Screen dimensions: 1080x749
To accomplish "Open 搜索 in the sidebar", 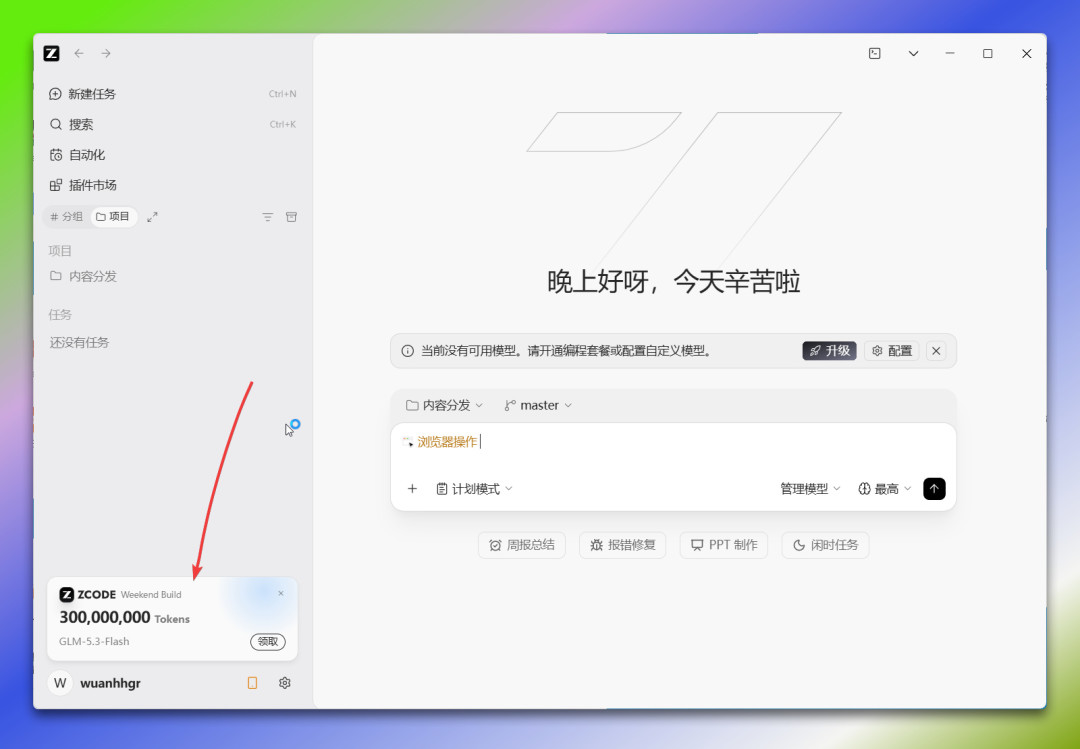I will click(172, 124).
